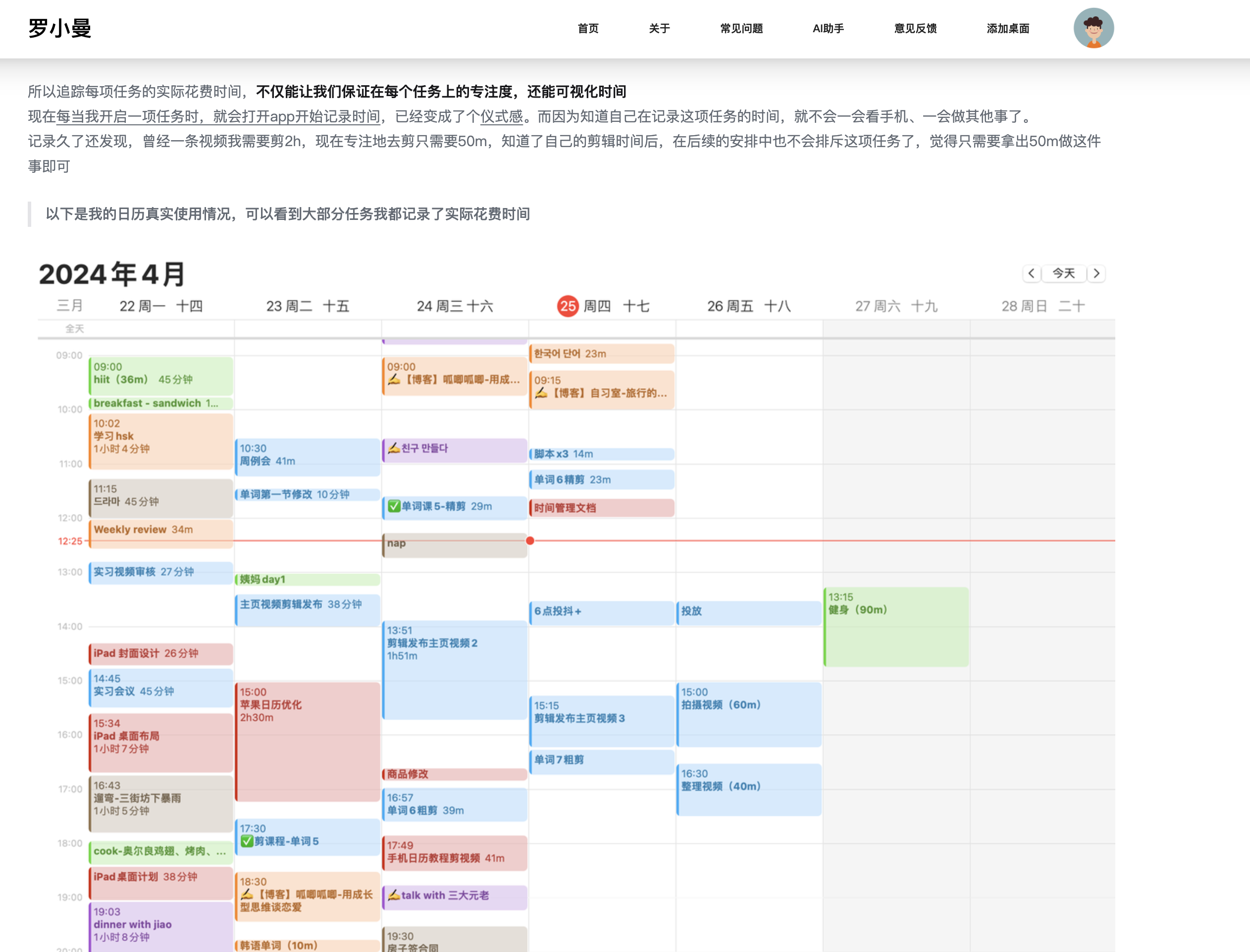
Task: Click green checkmark on 剪课程-单词5 event
Action: 247,841
